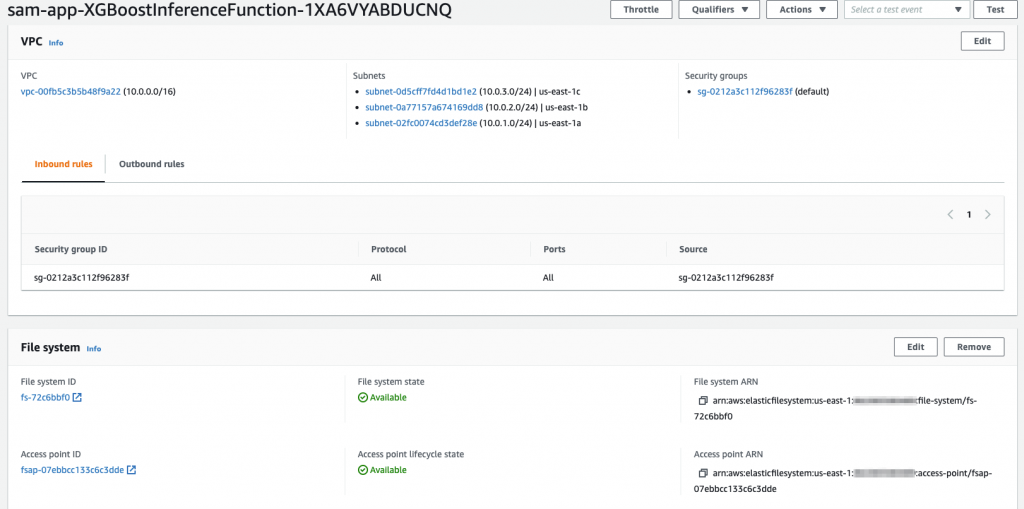Click the Available text under File system state
Image resolution: width=1024 pixels, height=509 pixels.
click(388, 397)
